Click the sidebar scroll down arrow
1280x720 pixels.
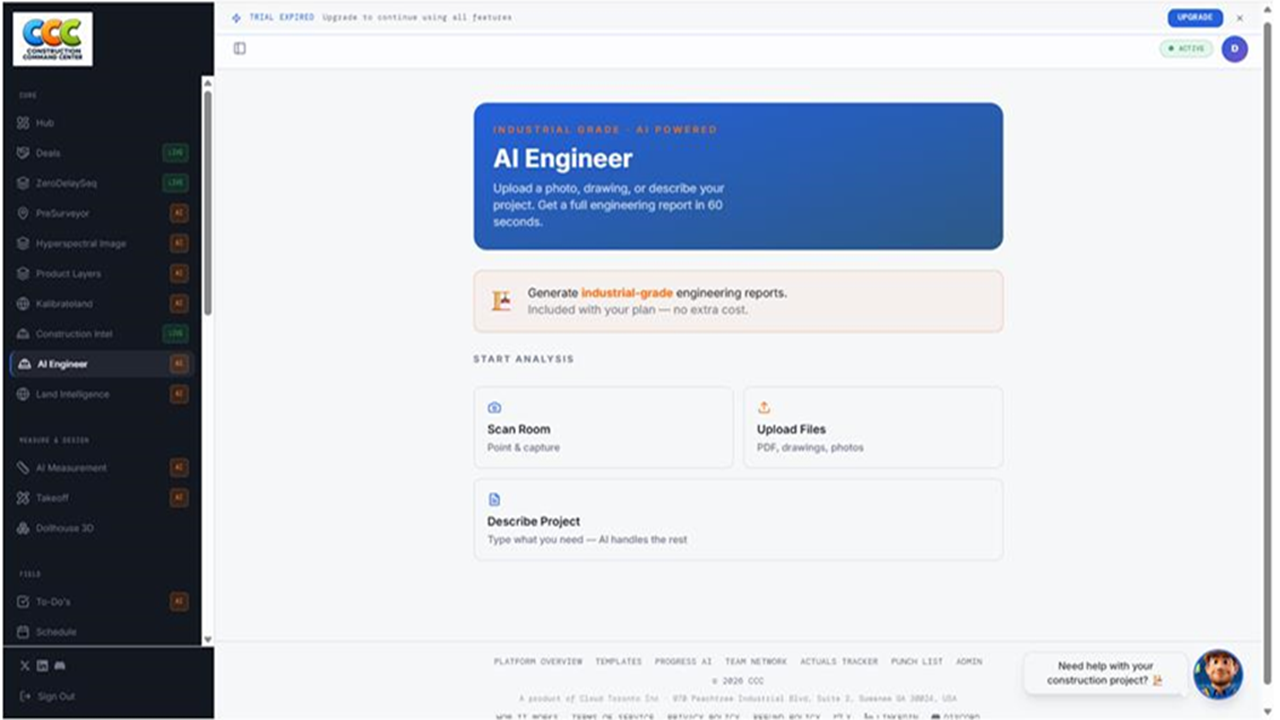(x=208, y=639)
